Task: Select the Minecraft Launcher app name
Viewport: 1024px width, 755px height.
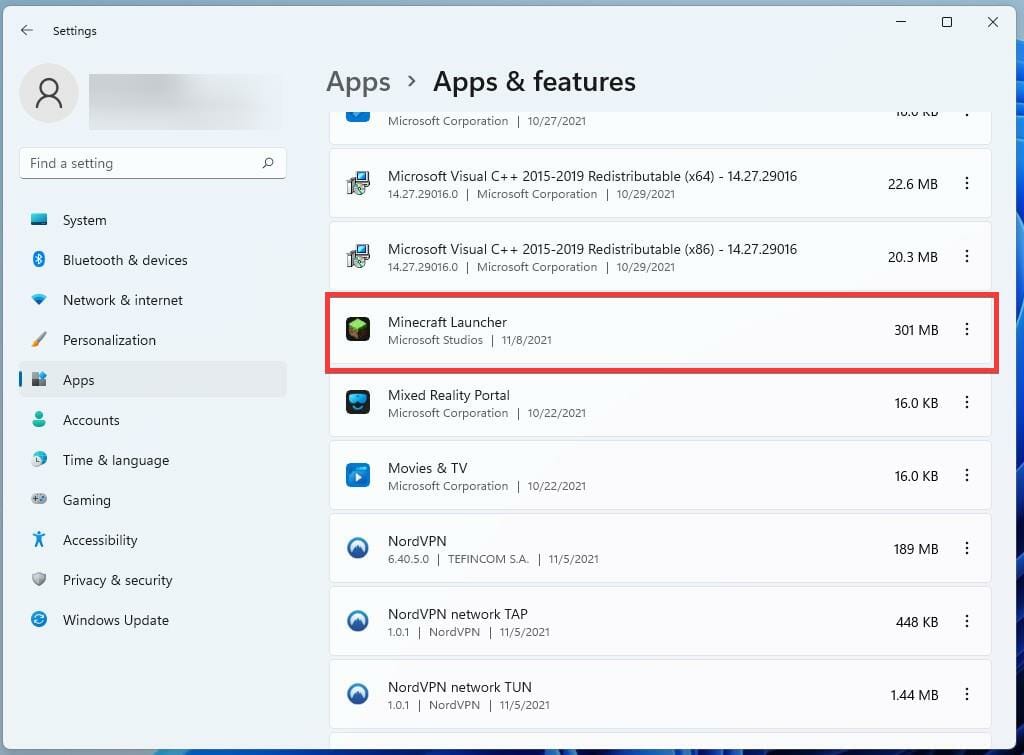Action: (447, 322)
